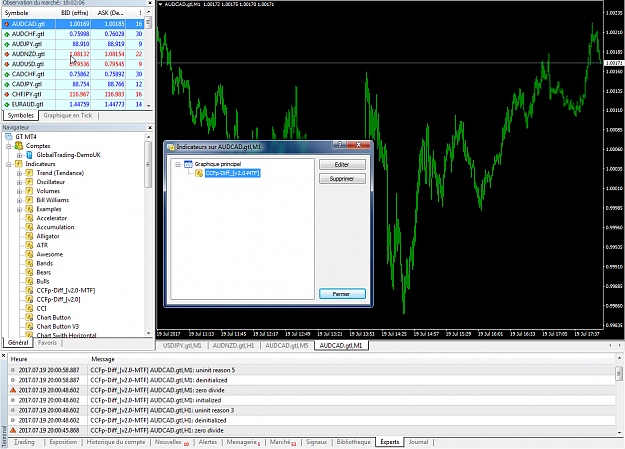Expand the Volumes folder
Image resolution: width=625 pixels, height=449 pixels.
coord(19,191)
